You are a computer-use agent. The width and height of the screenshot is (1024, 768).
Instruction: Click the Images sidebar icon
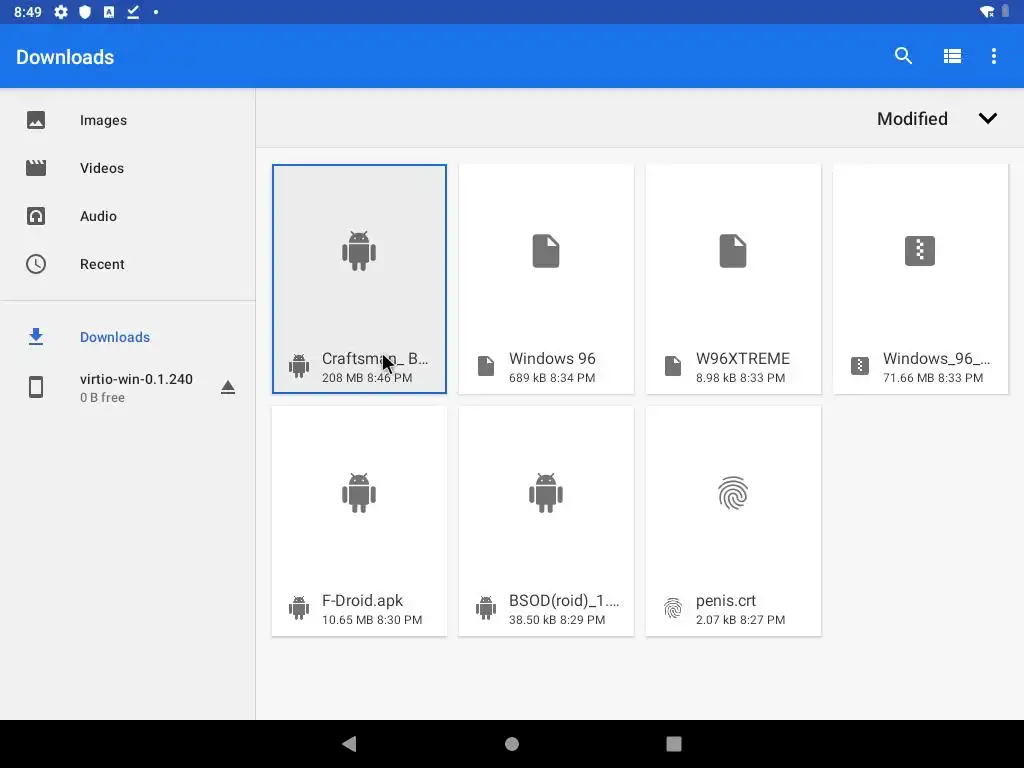[36, 120]
